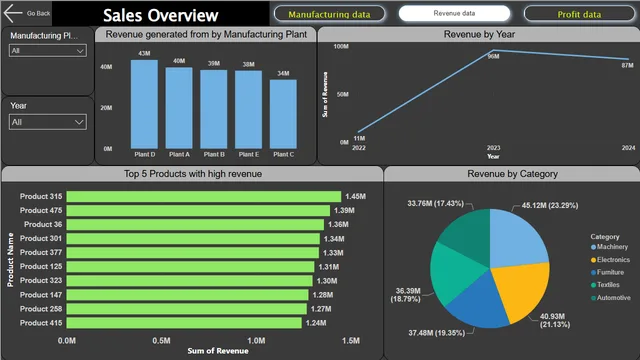The width and height of the screenshot is (640, 360).
Task: Select the Plant D revenue bar
Action: [144, 104]
